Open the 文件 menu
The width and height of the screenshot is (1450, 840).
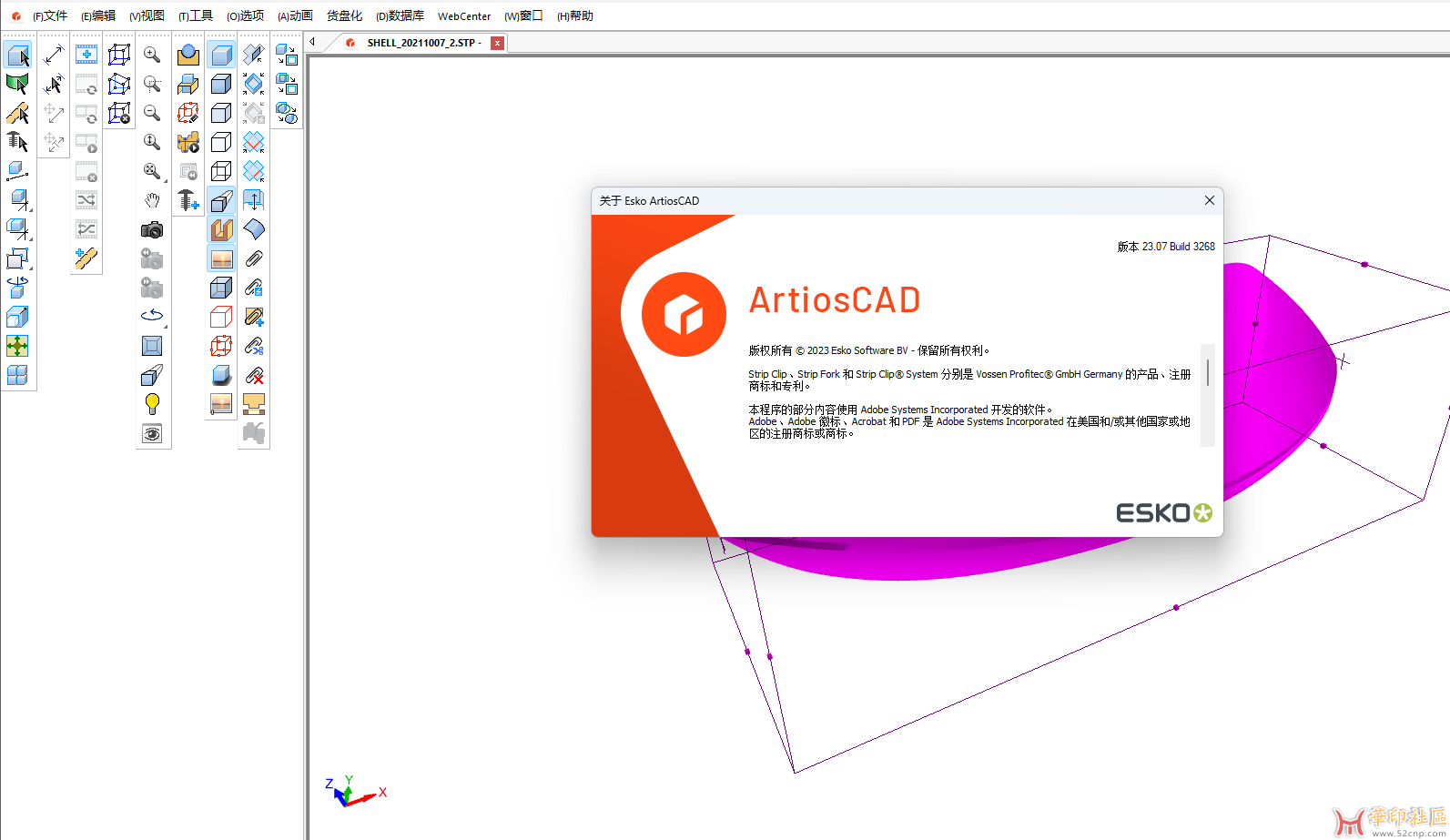click(50, 16)
